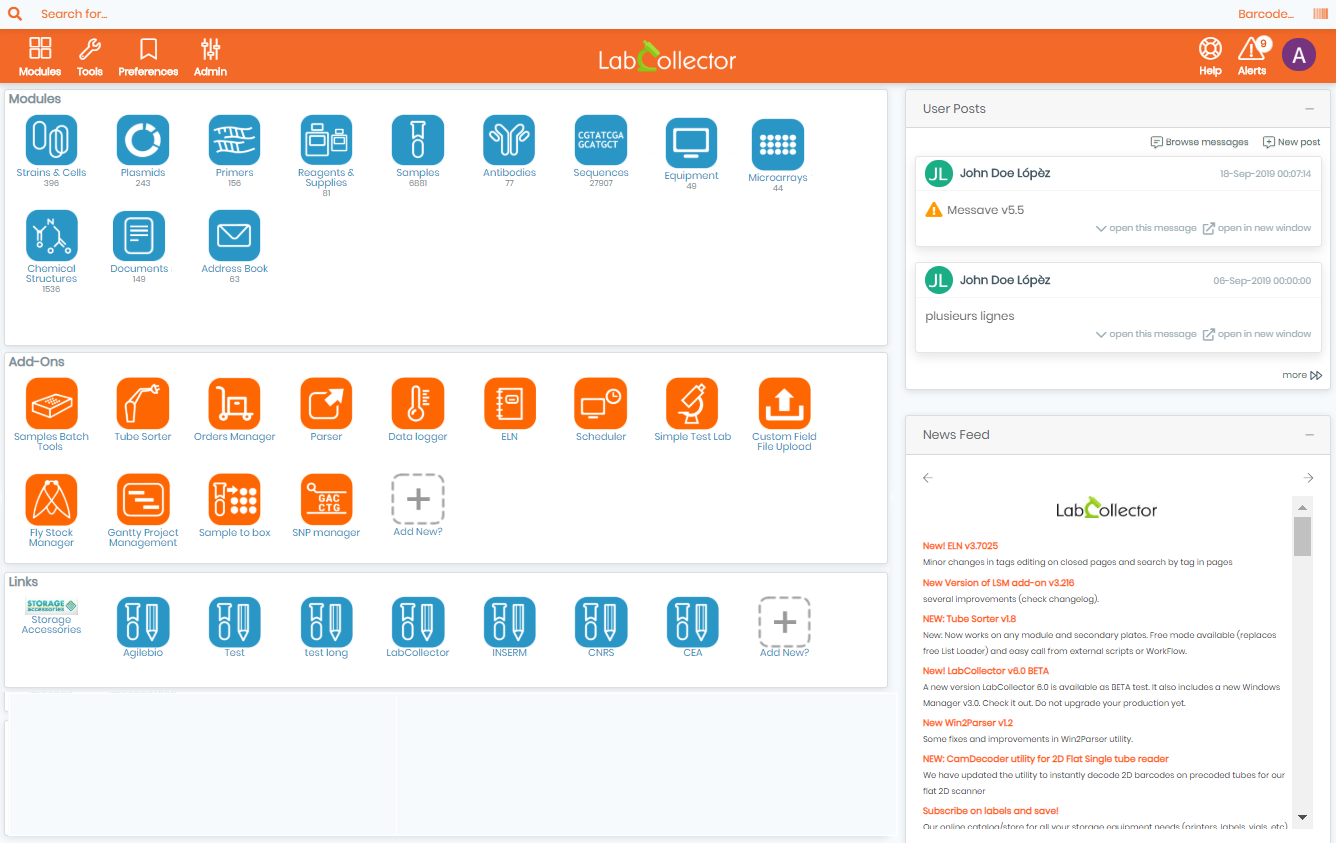
Task: Open the CEA link icon
Action: (x=692, y=622)
